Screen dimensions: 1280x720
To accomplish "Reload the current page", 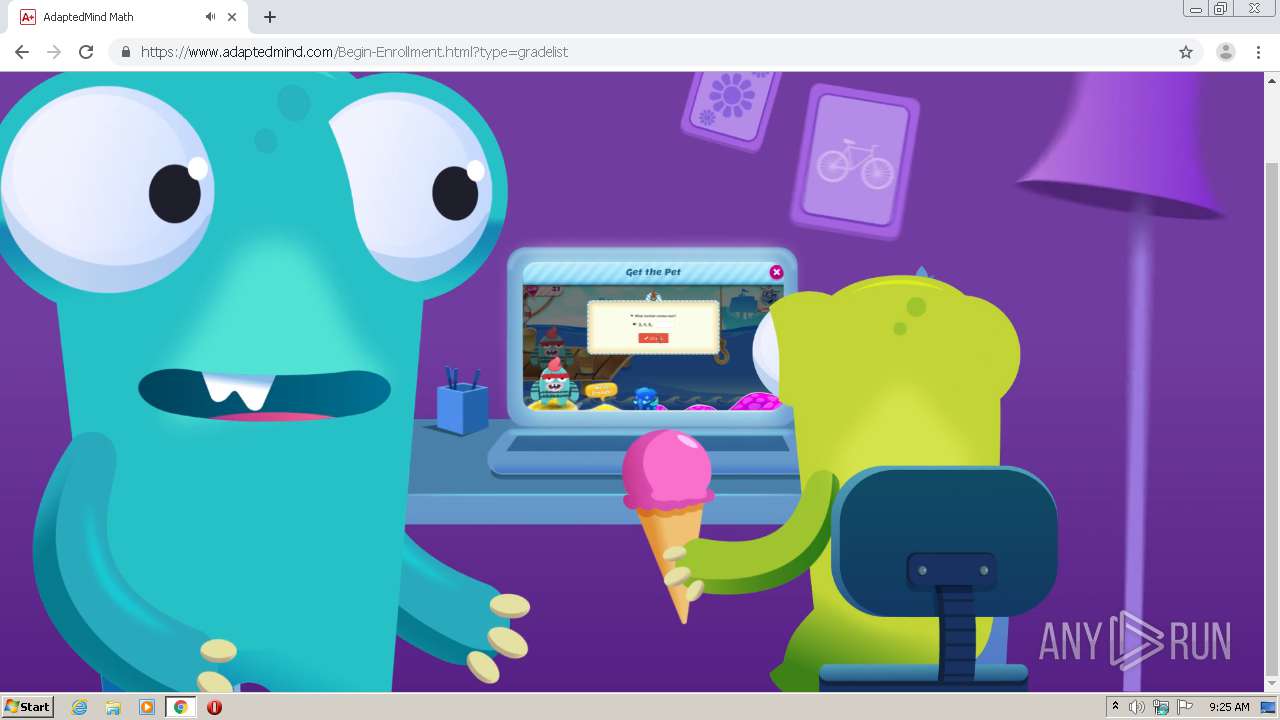I will point(86,52).
